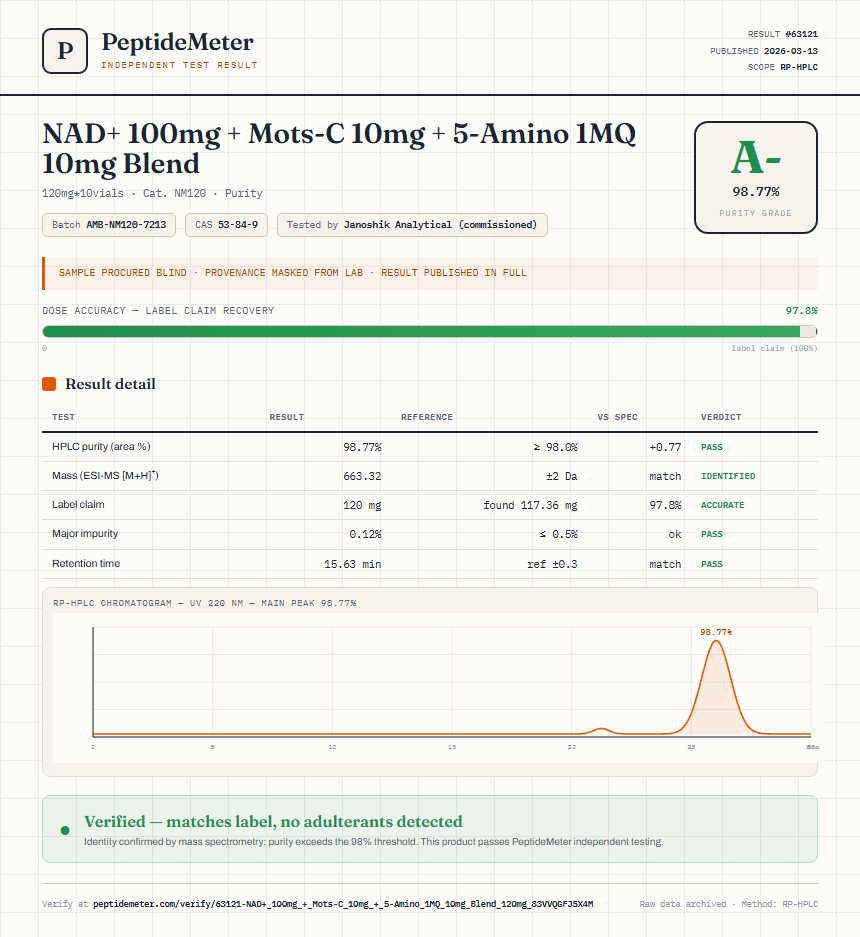The width and height of the screenshot is (860, 937).
Task: Click the ref ±0.3 reference value
Action: 552,564
